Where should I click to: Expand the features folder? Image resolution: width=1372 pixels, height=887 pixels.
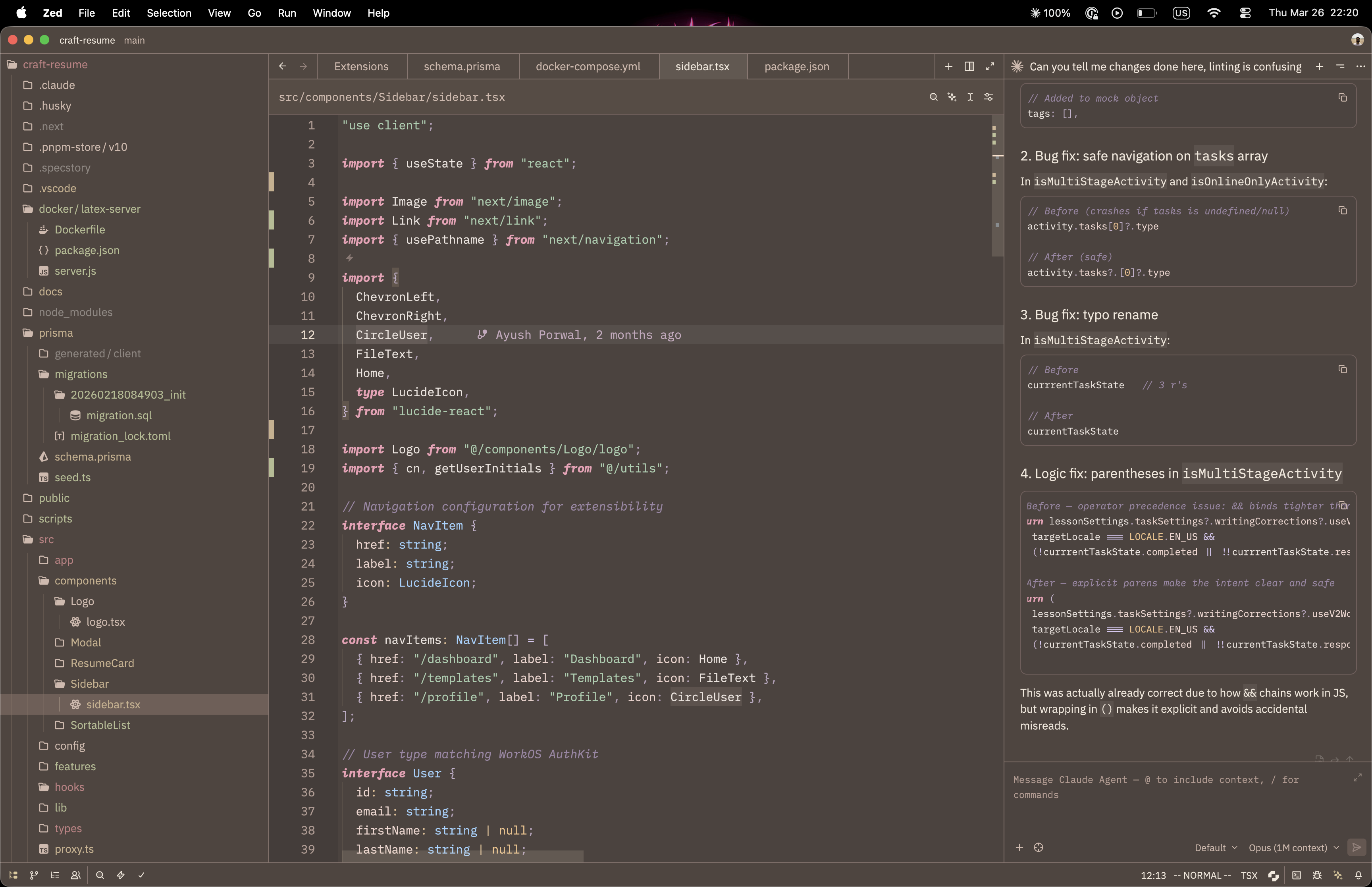coord(75,766)
